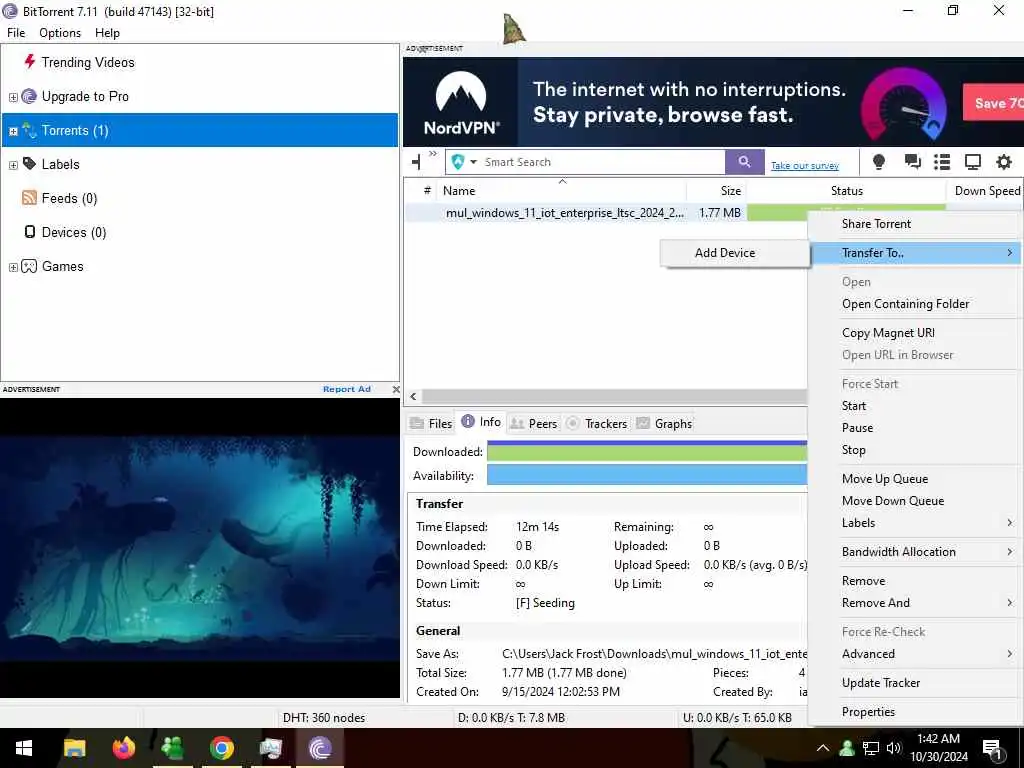Switch to the Peers tab
The height and width of the screenshot is (768, 1024).
(534, 423)
